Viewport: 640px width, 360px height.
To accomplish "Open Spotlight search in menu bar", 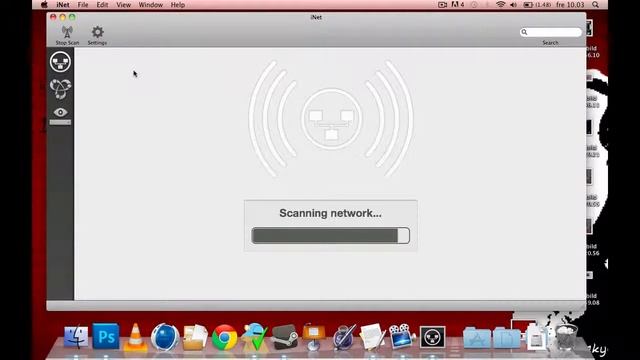I will tap(596, 5).
